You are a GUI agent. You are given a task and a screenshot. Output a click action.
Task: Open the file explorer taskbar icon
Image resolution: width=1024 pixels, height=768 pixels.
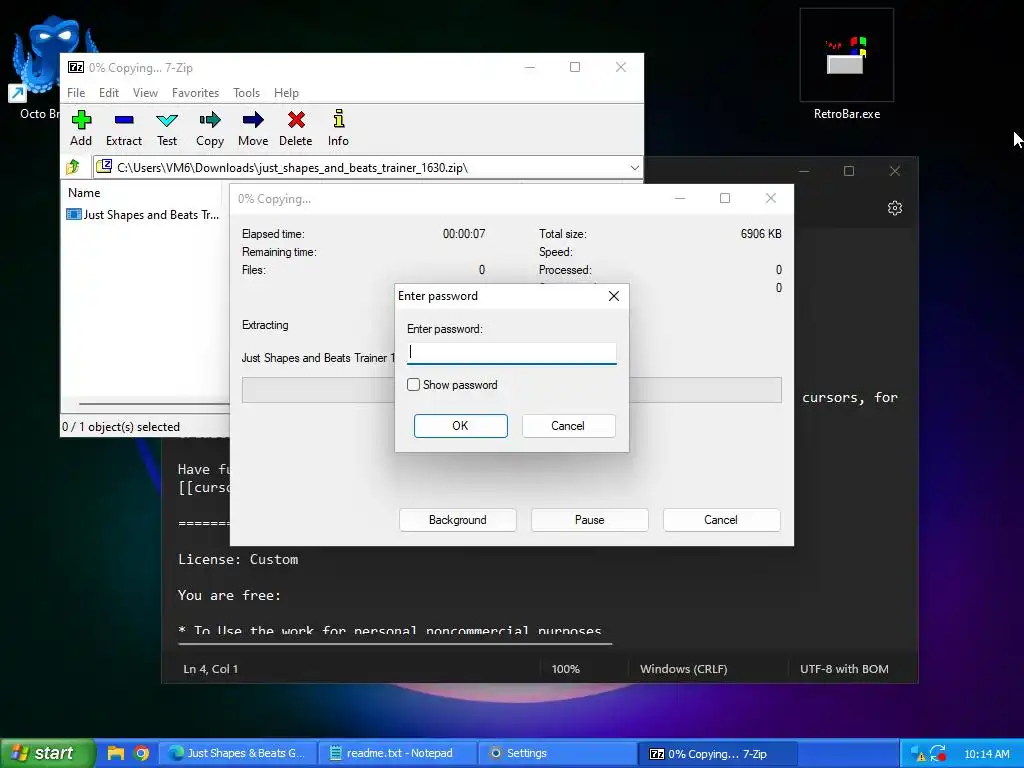pos(116,753)
